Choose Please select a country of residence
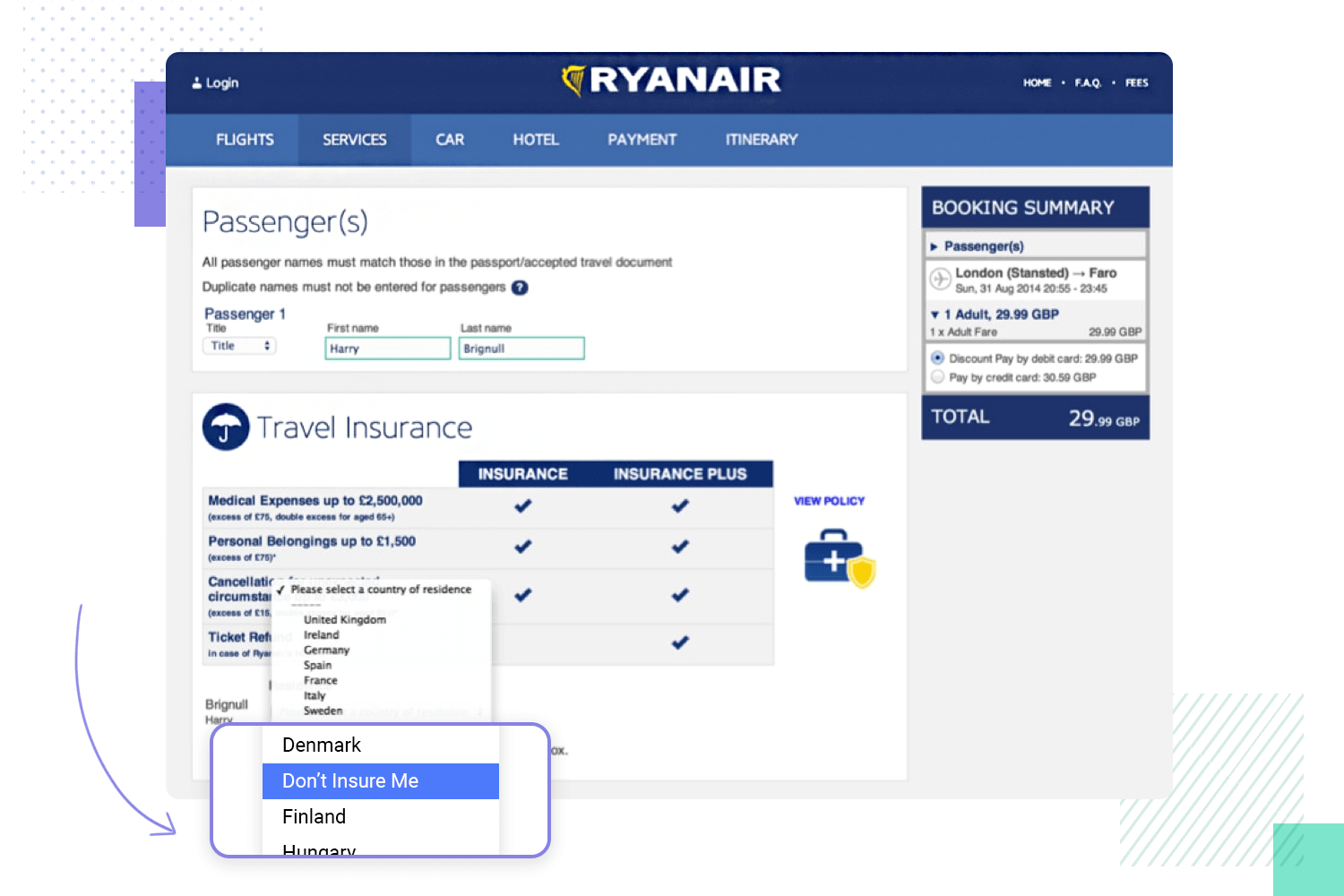The image size is (1344, 896). pyautogui.click(x=381, y=590)
